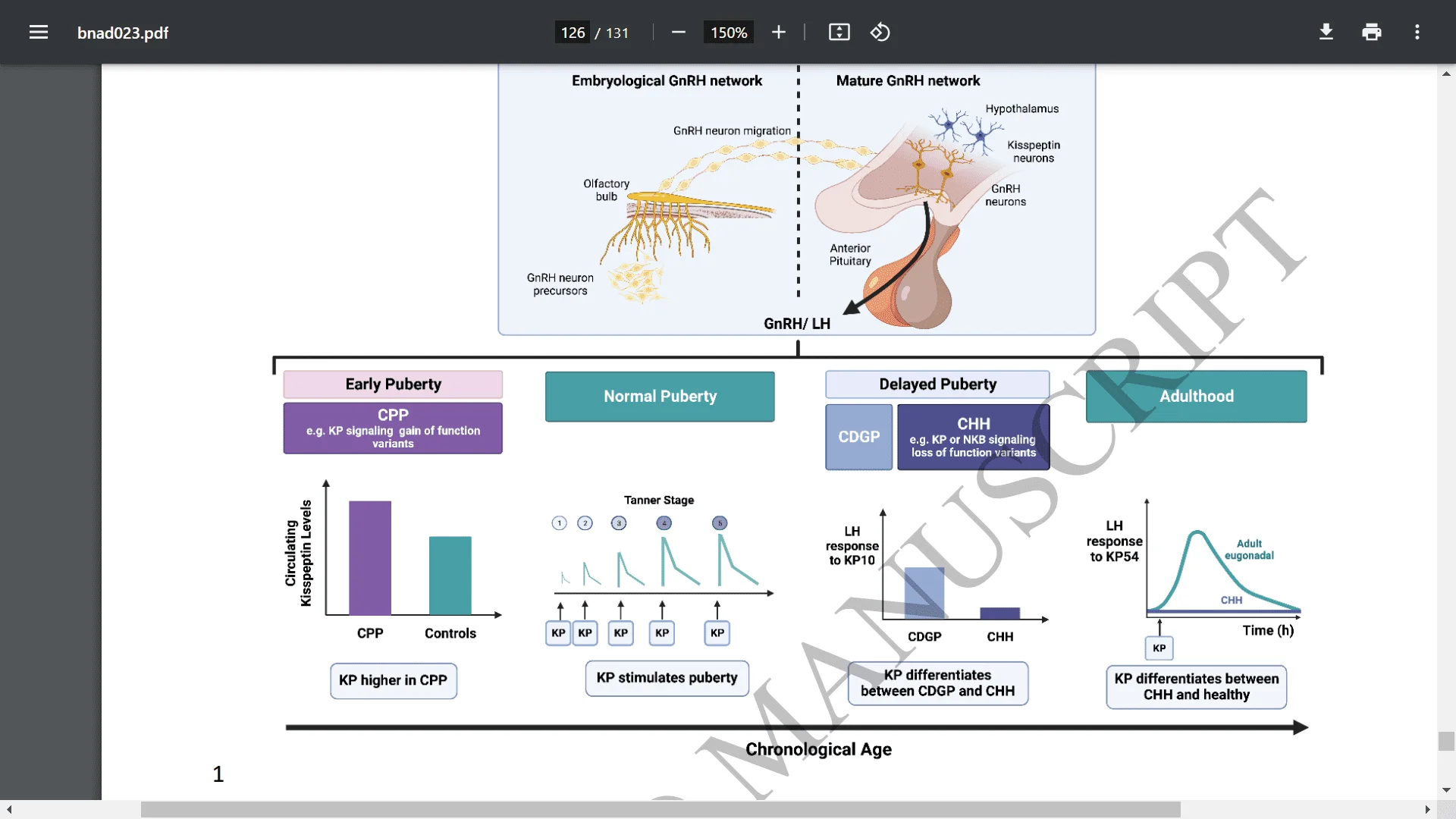Click the vertical scrollbar thumb

[1447, 741]
